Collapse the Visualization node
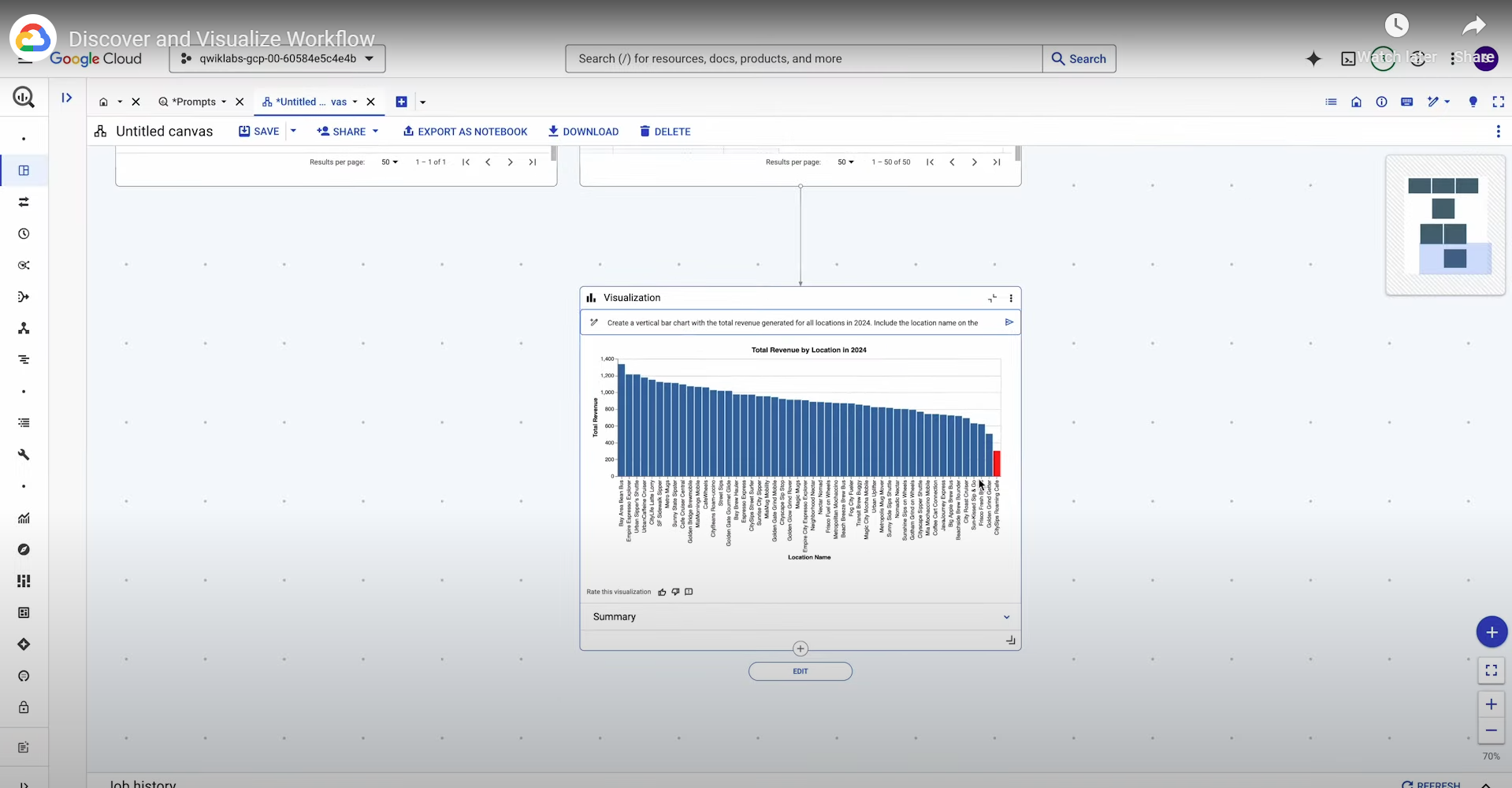Image resolution: width=1512 pixels, height=788 pixels. coord(992,298)
